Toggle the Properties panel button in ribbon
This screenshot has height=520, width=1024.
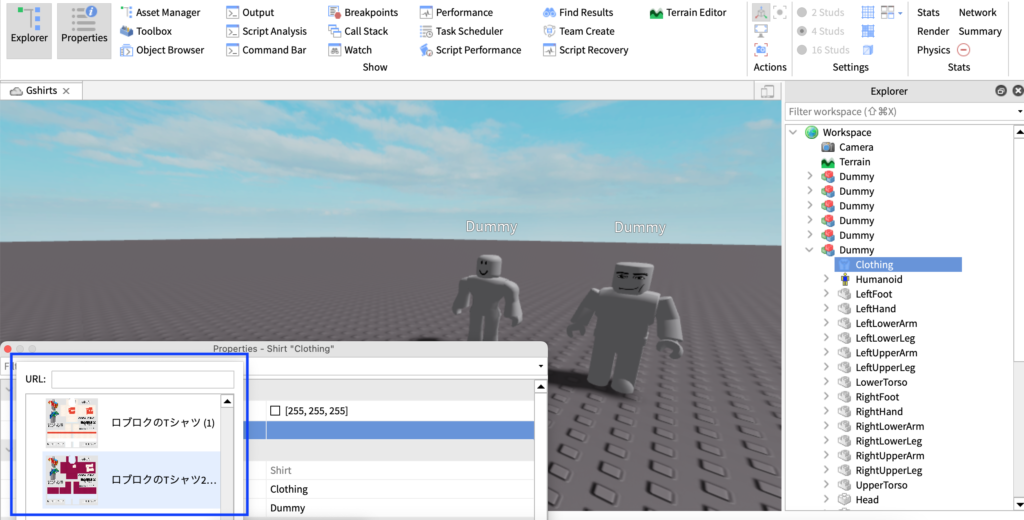(x=84, y=31)
